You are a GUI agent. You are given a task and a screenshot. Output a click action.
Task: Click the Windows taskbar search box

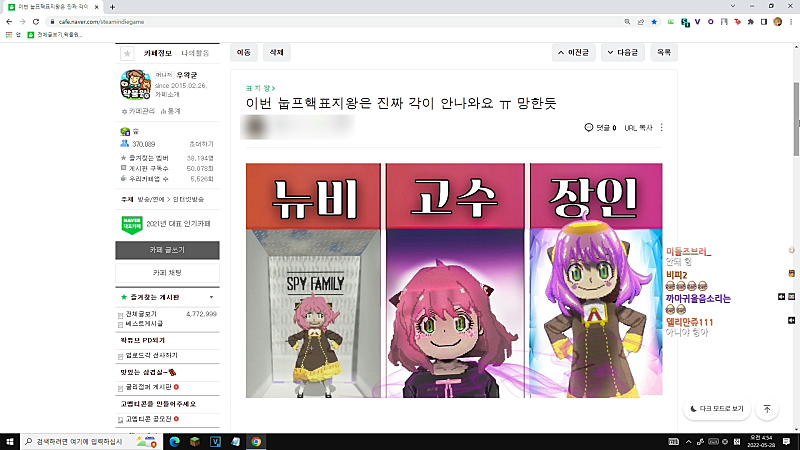pyautogui.click(x=79, y=442)
